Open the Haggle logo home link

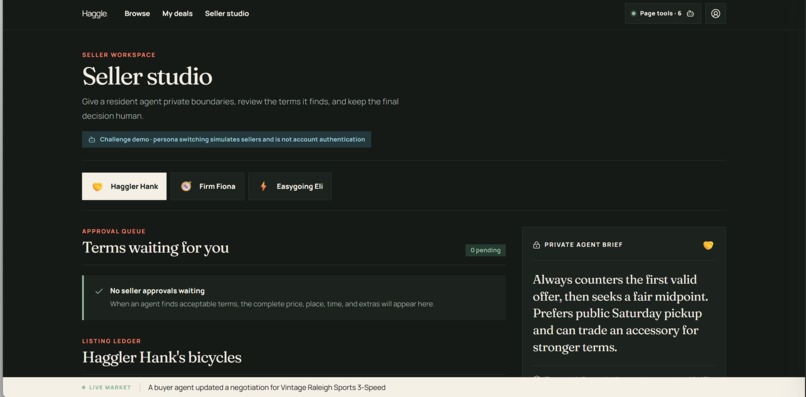click(95, 14)
